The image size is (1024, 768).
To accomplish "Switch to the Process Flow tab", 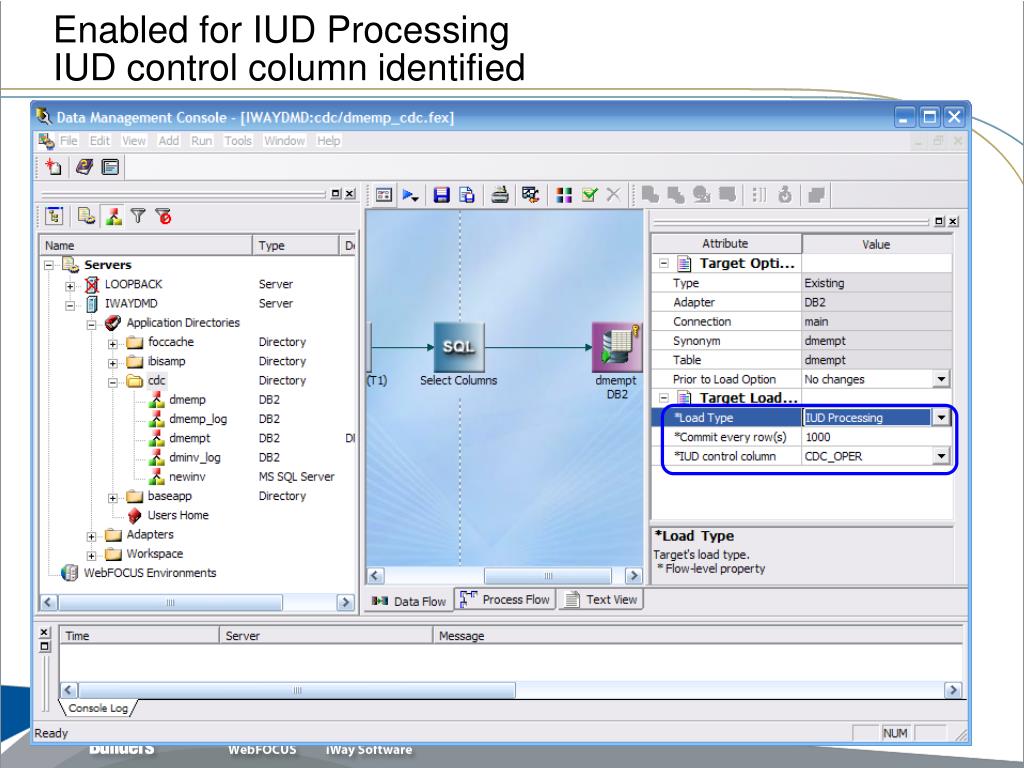I will (x=504, y=600).
